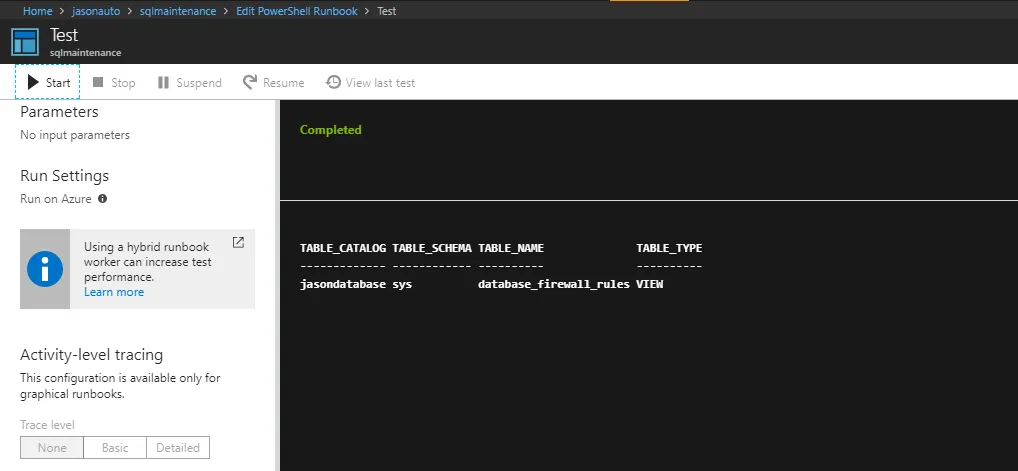Open hybrid runbook worker external link icon
The width and height of the screenshot is (1018, 471).
(x=238, y=242)
